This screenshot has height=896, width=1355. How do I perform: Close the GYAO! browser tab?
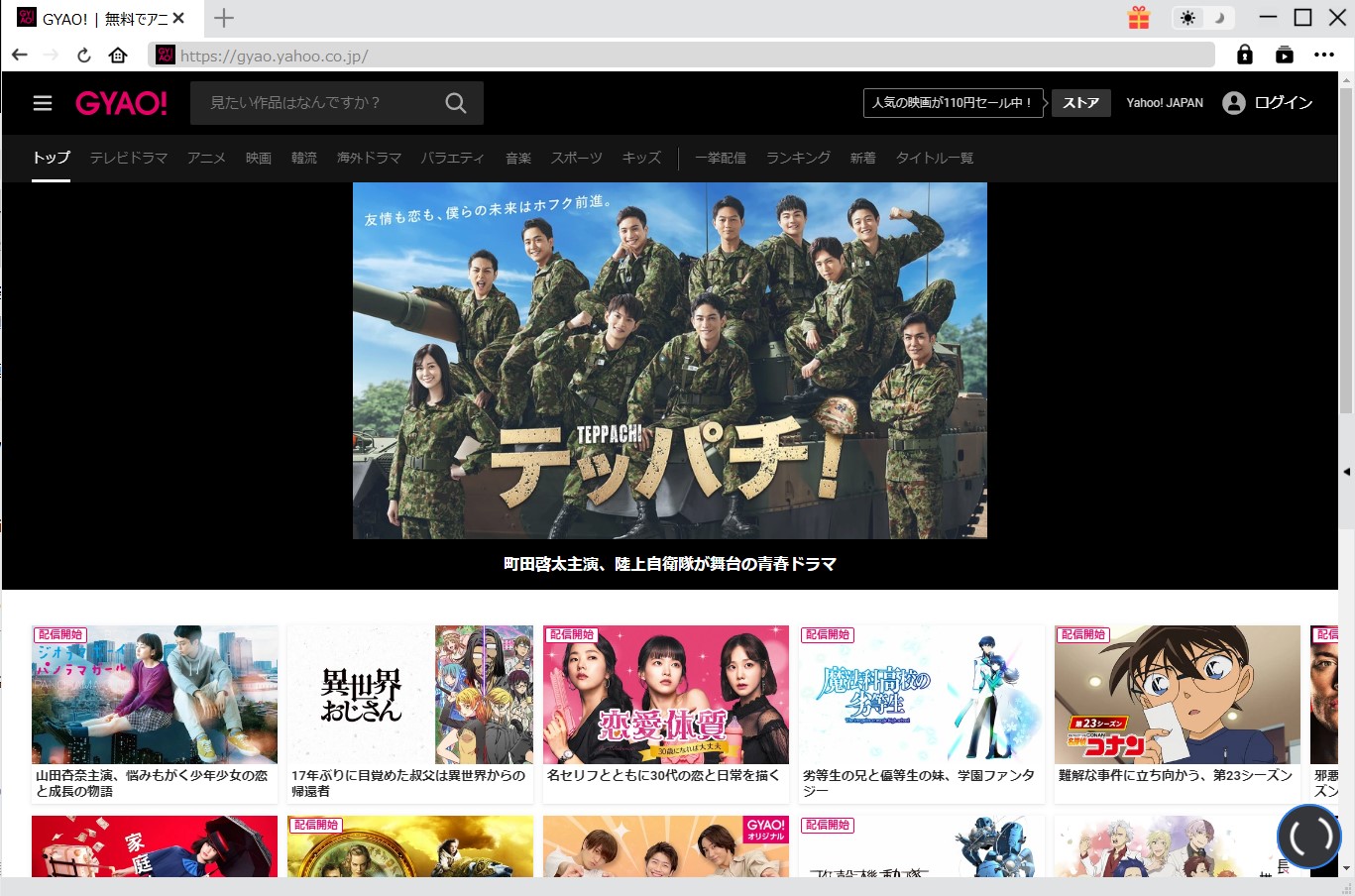click(x=178, y=18)
